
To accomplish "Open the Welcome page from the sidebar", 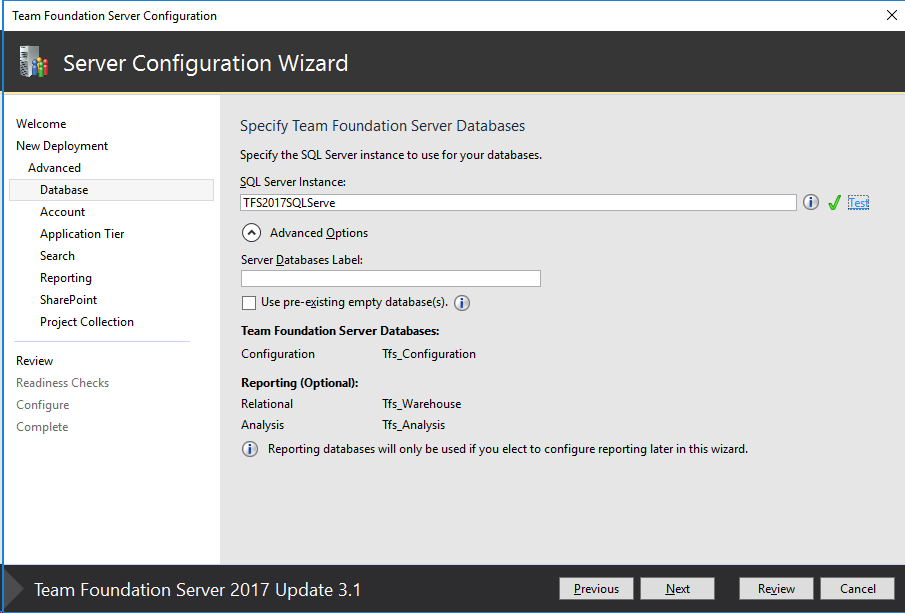I will click(x=41, y=123).
